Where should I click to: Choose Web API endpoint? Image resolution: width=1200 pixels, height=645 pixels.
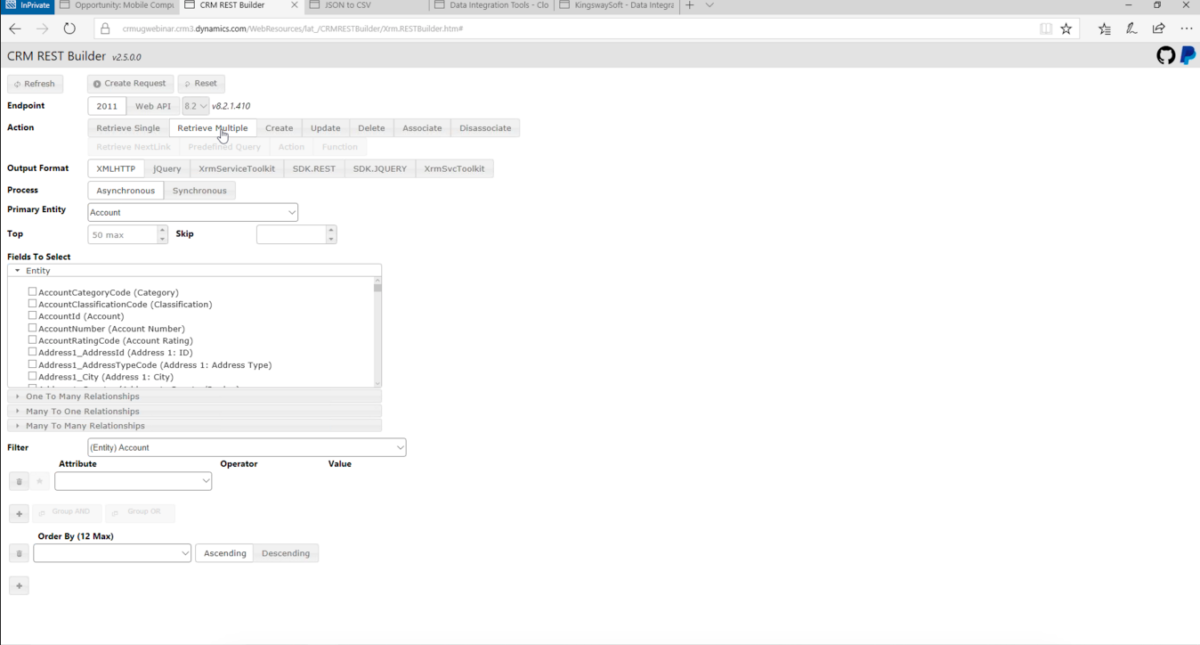153,106
